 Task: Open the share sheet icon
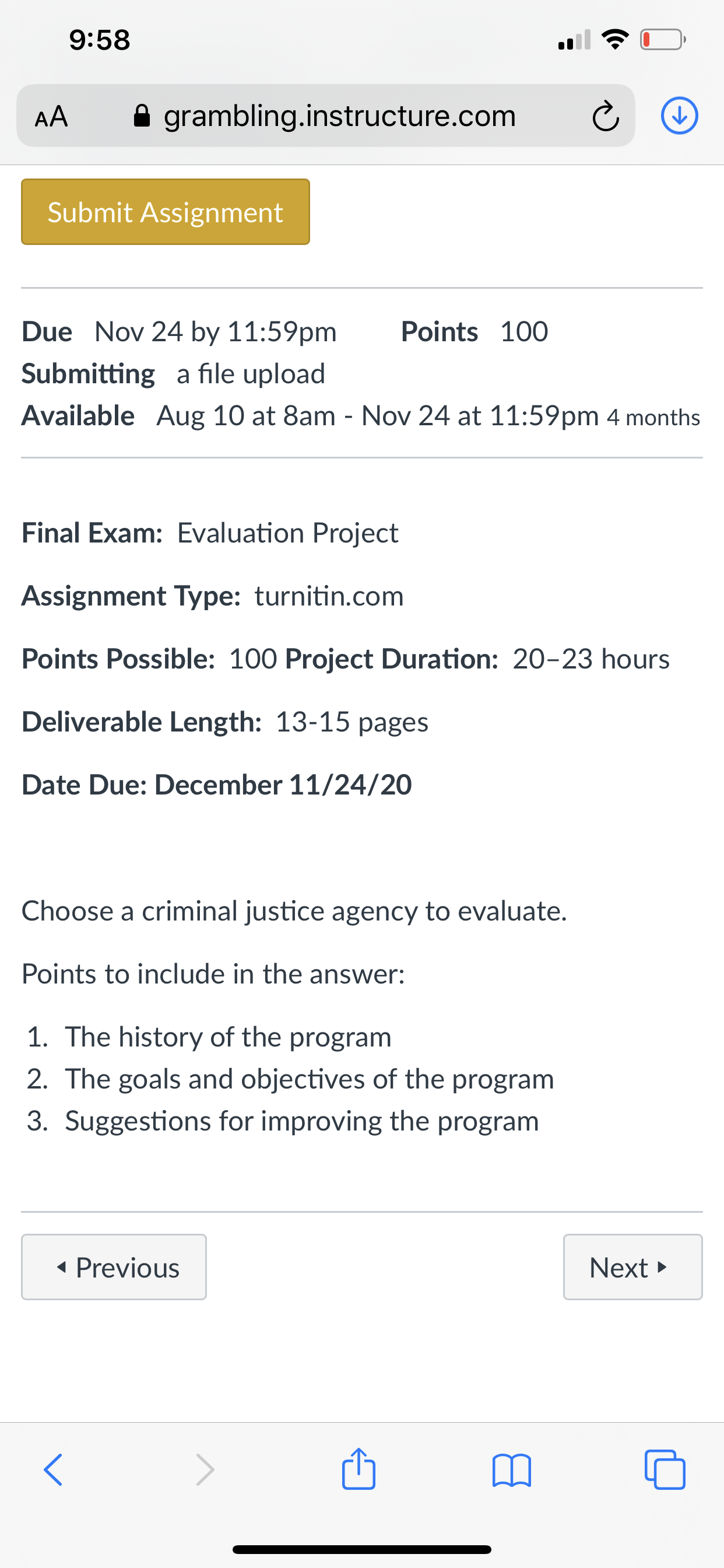pyautogui.click(x=359, y=1468)
